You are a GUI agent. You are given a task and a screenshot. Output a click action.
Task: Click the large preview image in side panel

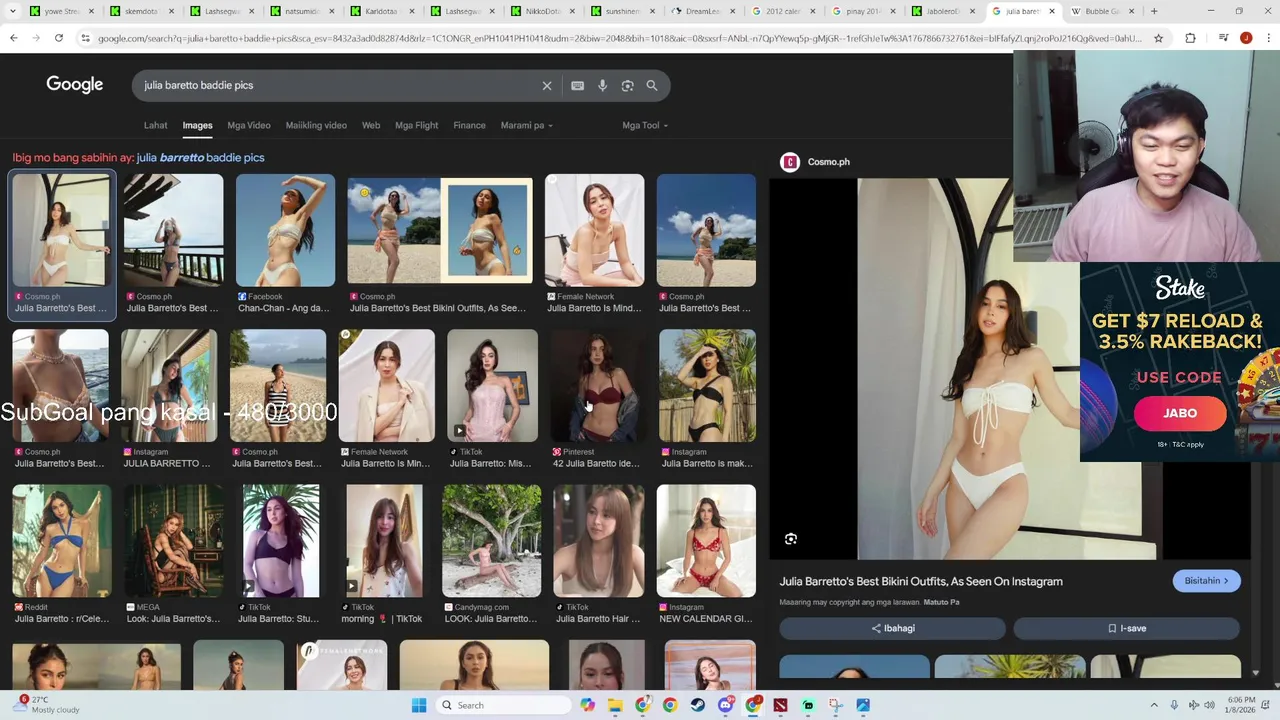click(x=1006, y=369)
